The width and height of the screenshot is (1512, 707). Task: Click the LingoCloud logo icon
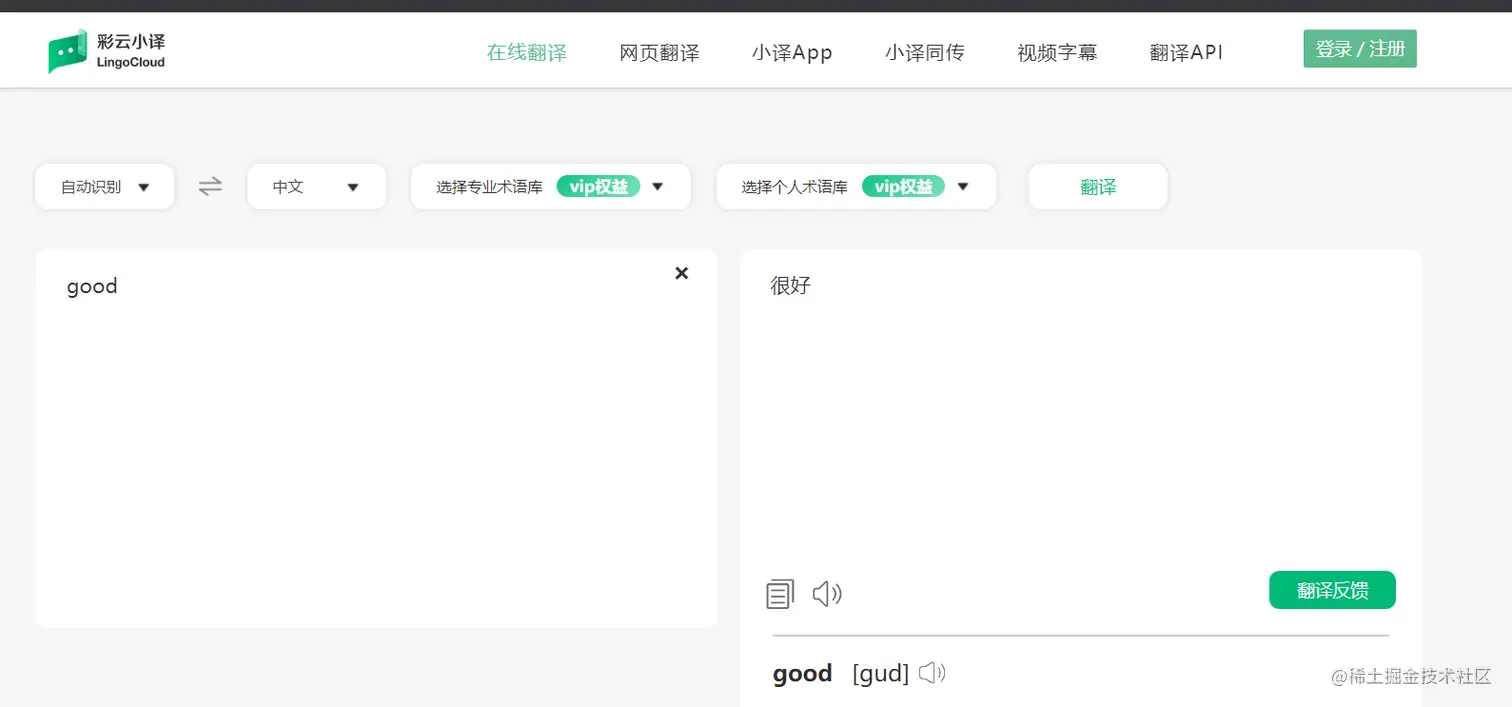[x=67, y=51]
